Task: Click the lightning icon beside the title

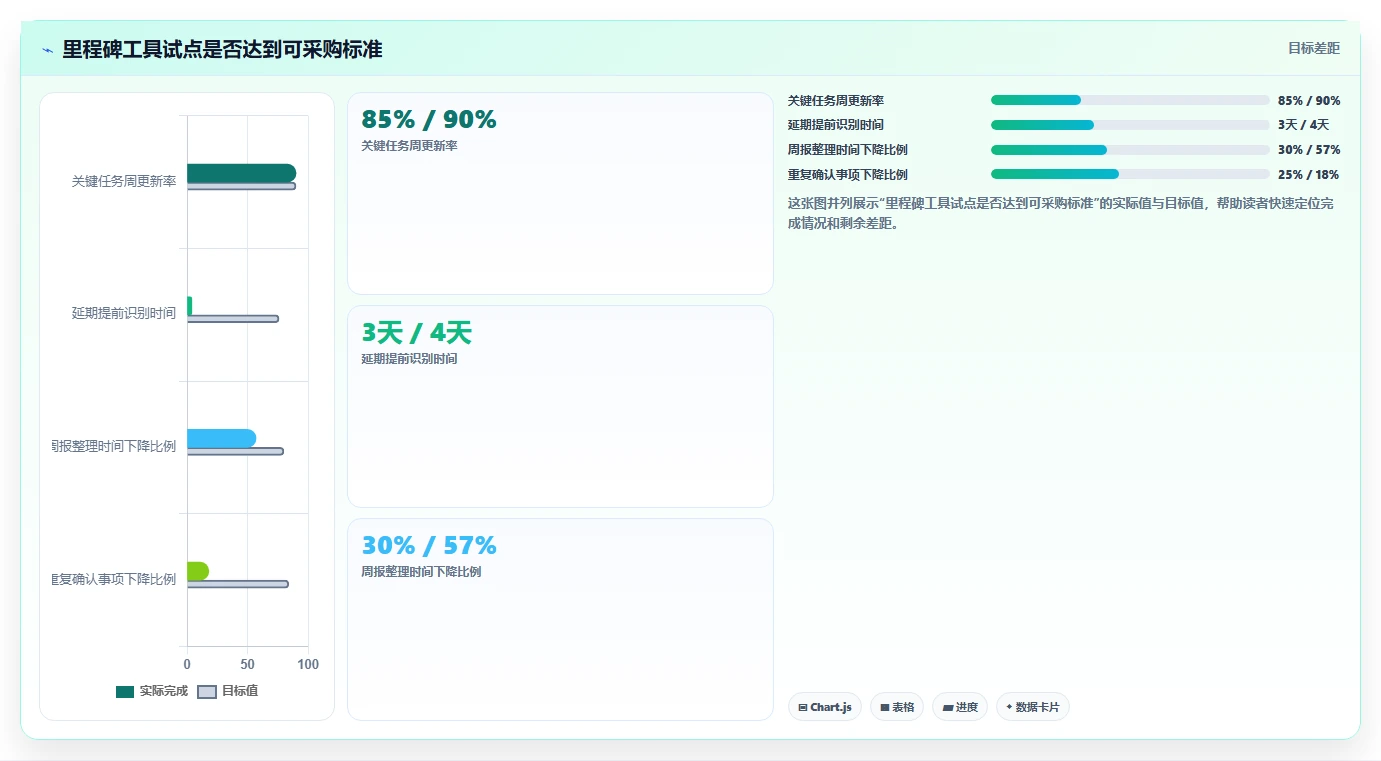Action: [47, 50]
